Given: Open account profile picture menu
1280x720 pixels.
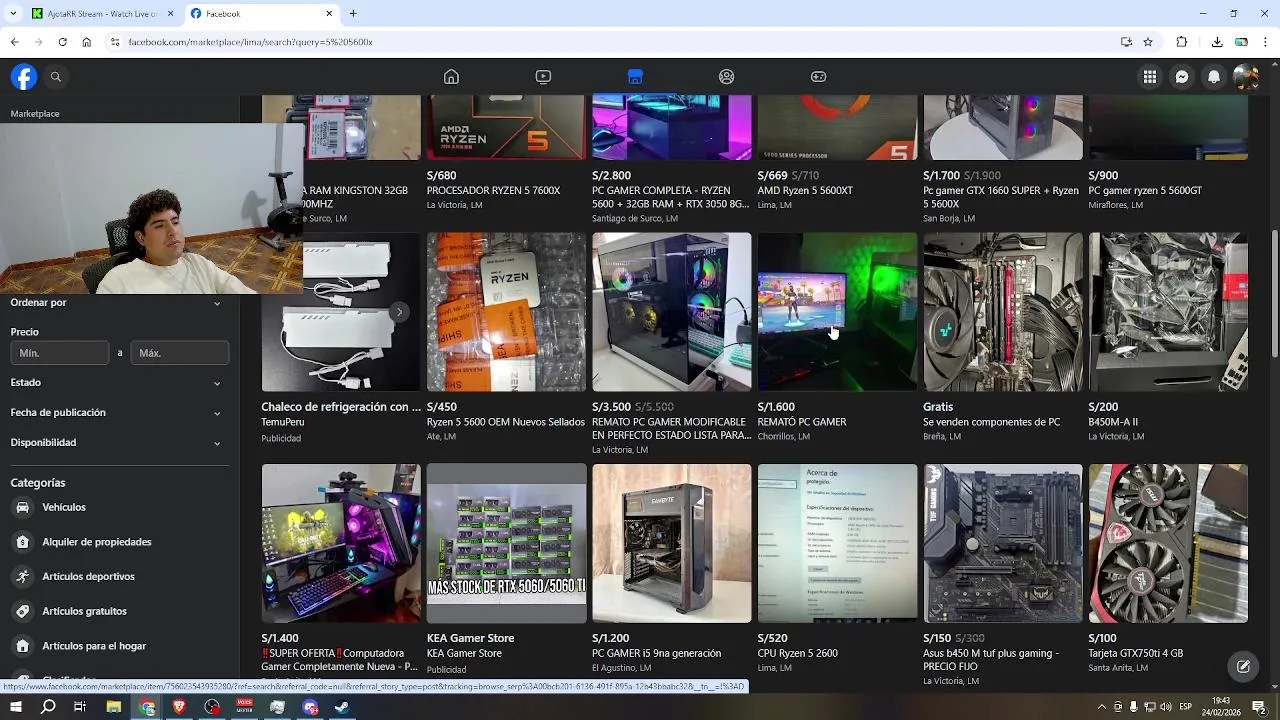Looking at the screenshot, I should pos(1246,77).
